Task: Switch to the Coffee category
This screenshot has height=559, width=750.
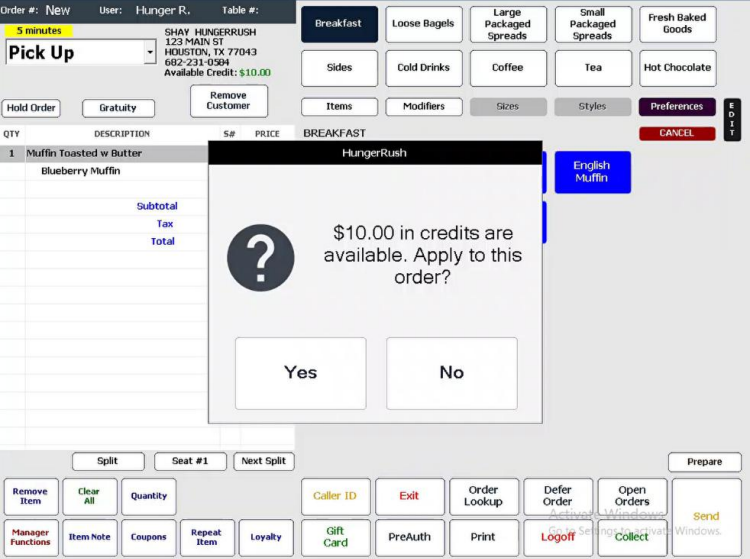Action: tap(507, 68)
